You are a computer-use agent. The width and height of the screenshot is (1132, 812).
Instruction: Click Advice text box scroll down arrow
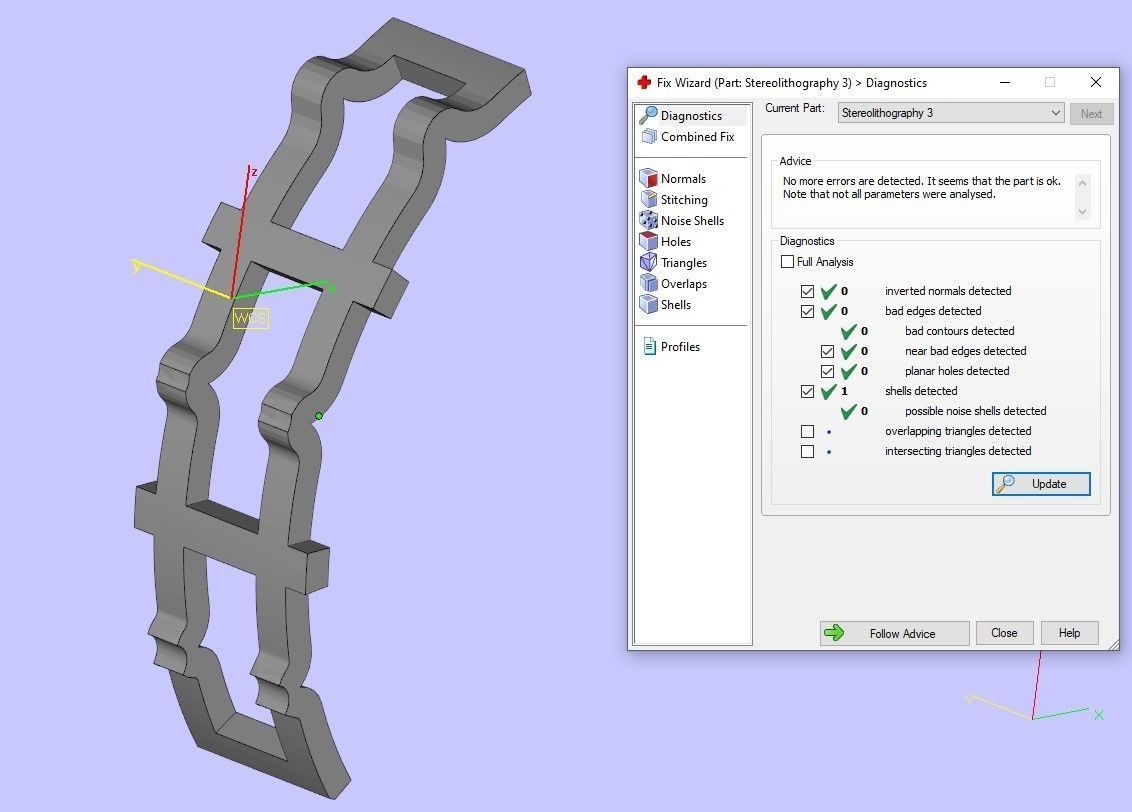(x=1081, y=211)
